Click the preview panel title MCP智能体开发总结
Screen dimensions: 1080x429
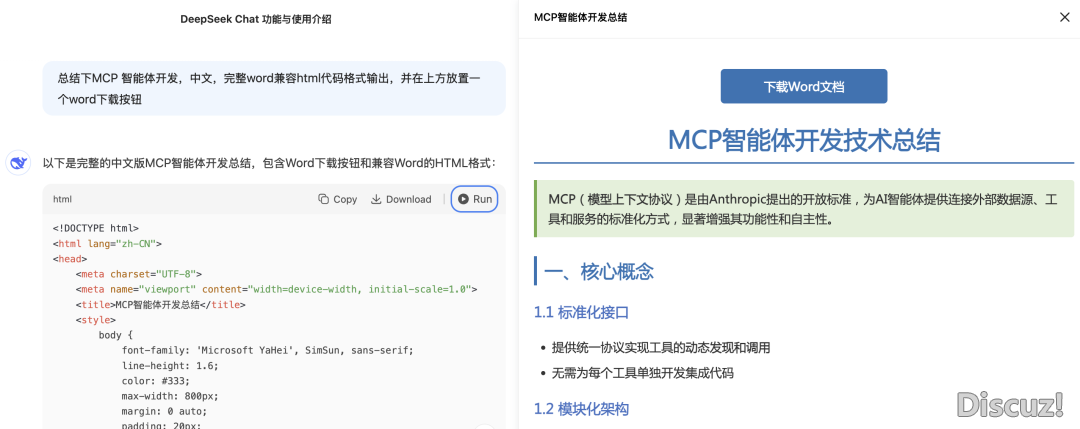click(x=580, y=17)
